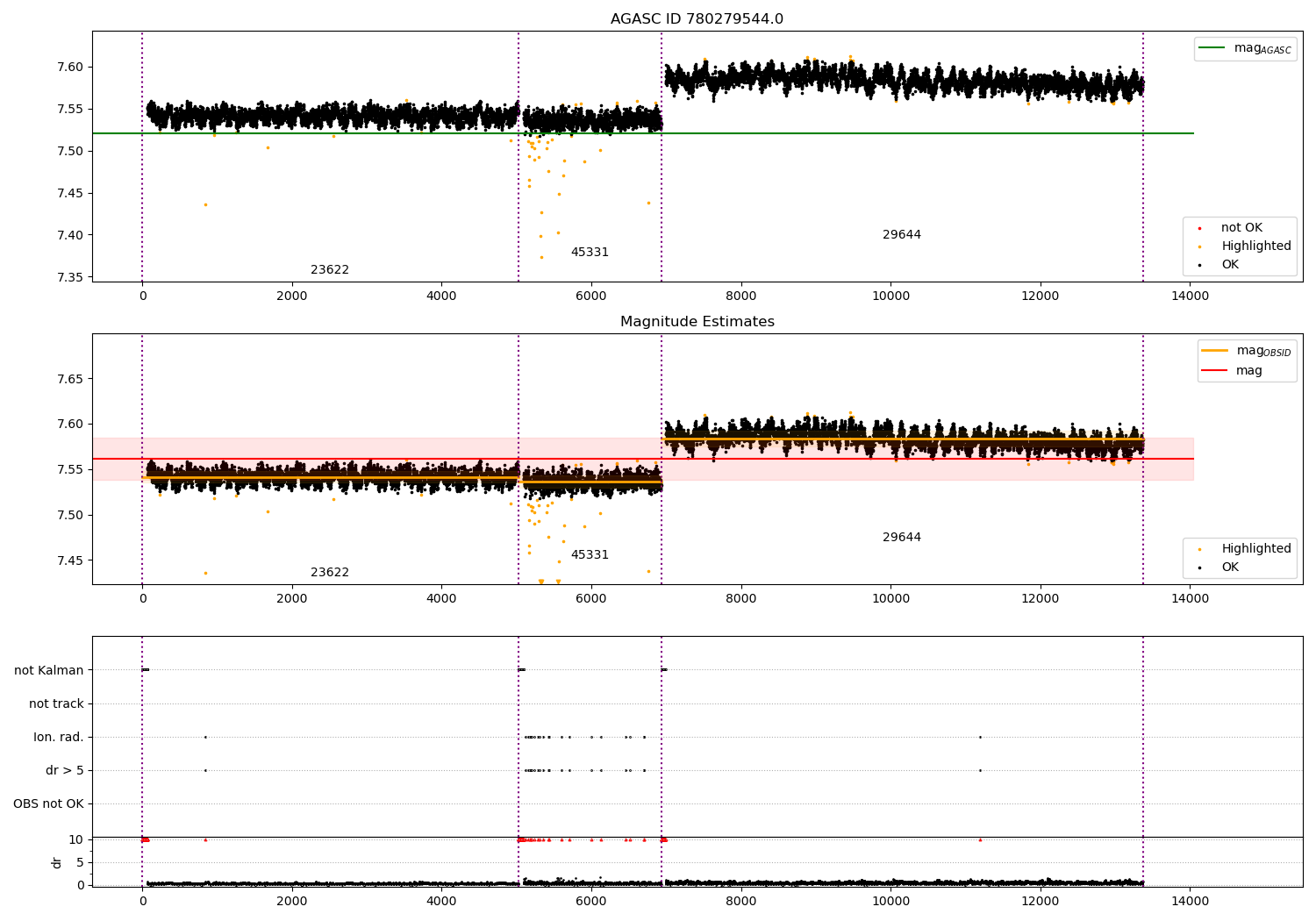The height and width of the screenshot is (921, 1316).
Task: Click the 5 tick on the dr axis
Action: pyautogui.click(x=80, y=862)
